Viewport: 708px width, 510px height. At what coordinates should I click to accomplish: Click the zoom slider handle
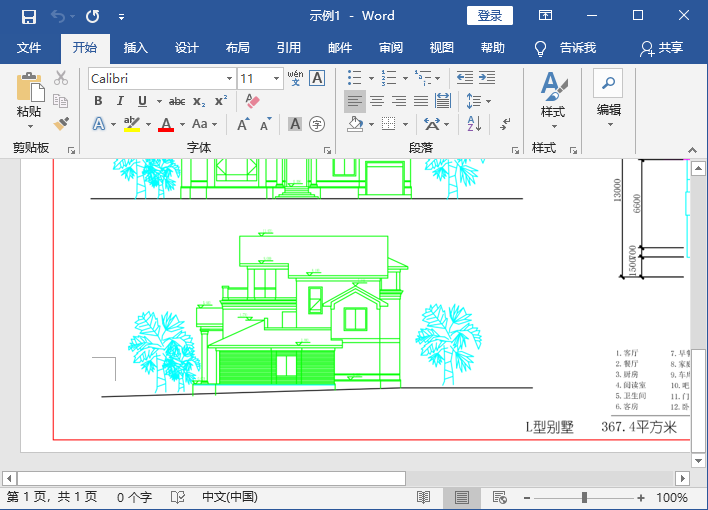[x=584, y=497]
